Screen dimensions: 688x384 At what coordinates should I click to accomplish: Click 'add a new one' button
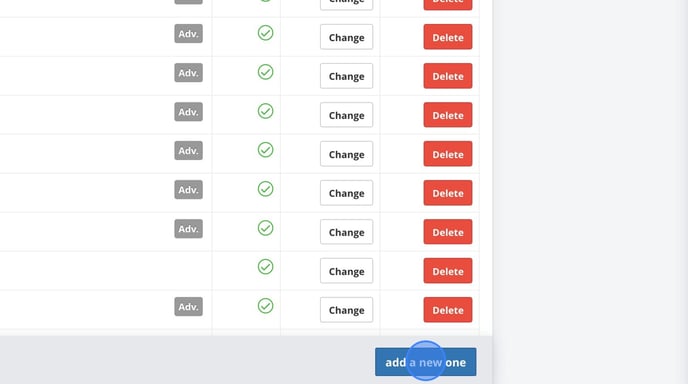(426, 362)
